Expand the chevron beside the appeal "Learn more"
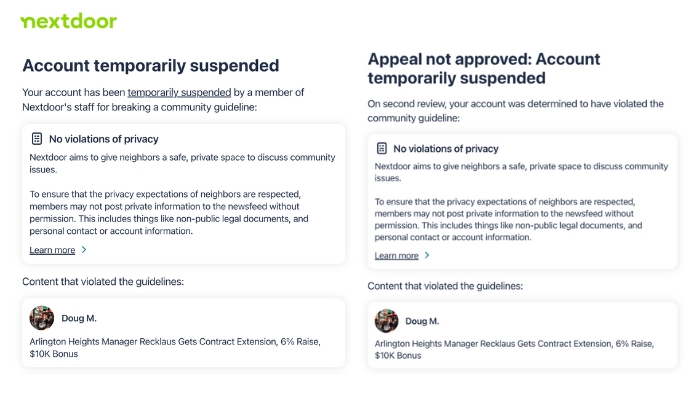The image size is (700, 400). [x=428, y=256]
